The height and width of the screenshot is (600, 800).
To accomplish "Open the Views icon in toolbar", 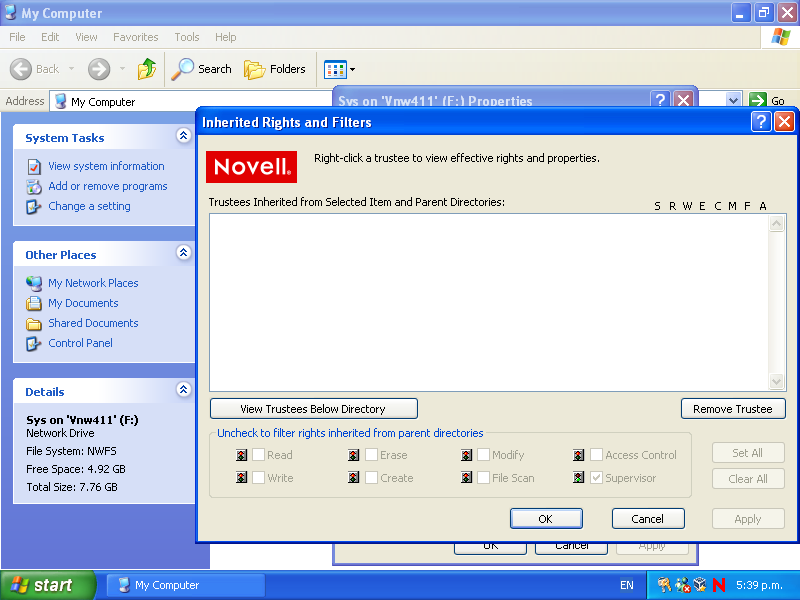I will [x=335, y=69].
